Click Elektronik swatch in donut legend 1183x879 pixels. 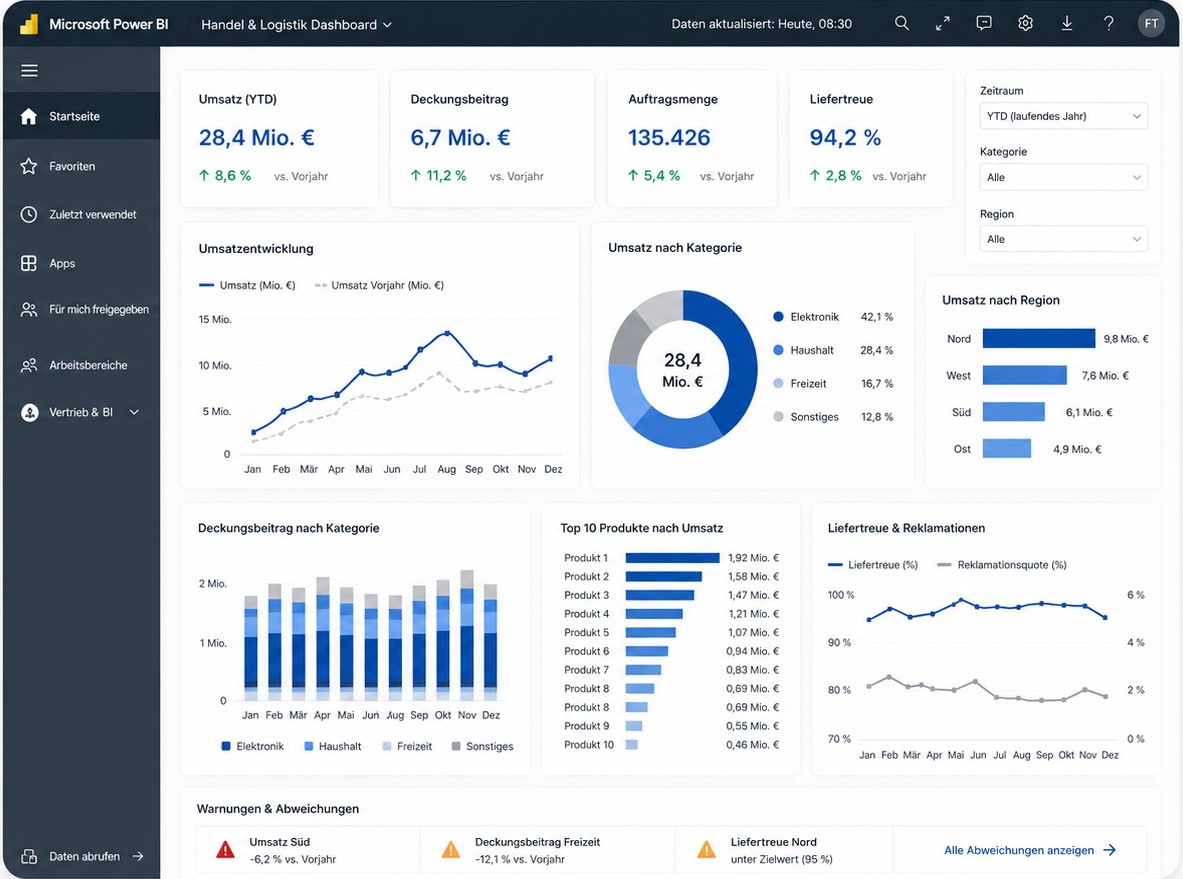779,317
